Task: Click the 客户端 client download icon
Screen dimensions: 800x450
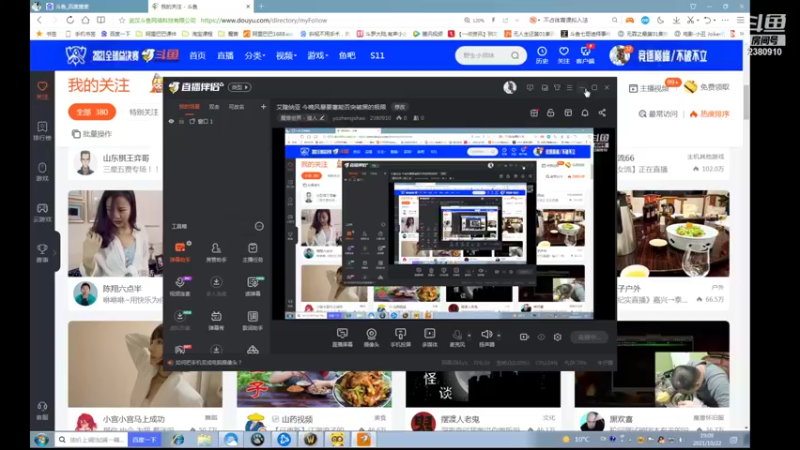Action: (x=585, y=55)
